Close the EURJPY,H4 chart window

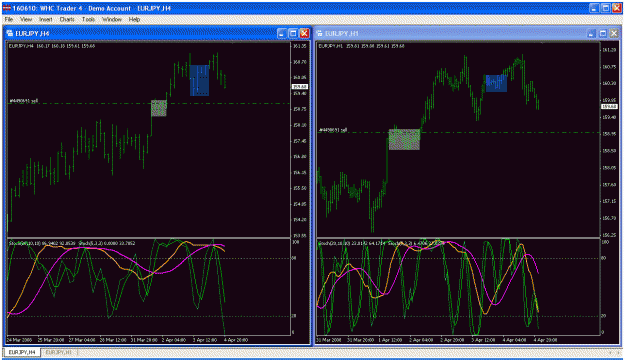pyautogui.click(x=304, y=33)
